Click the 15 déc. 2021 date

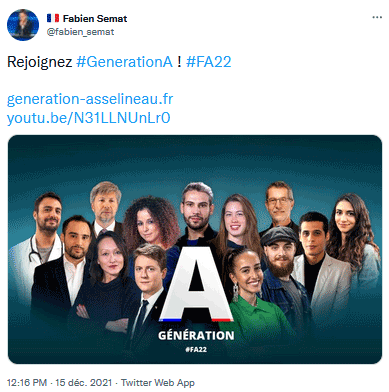coord(84,382)
